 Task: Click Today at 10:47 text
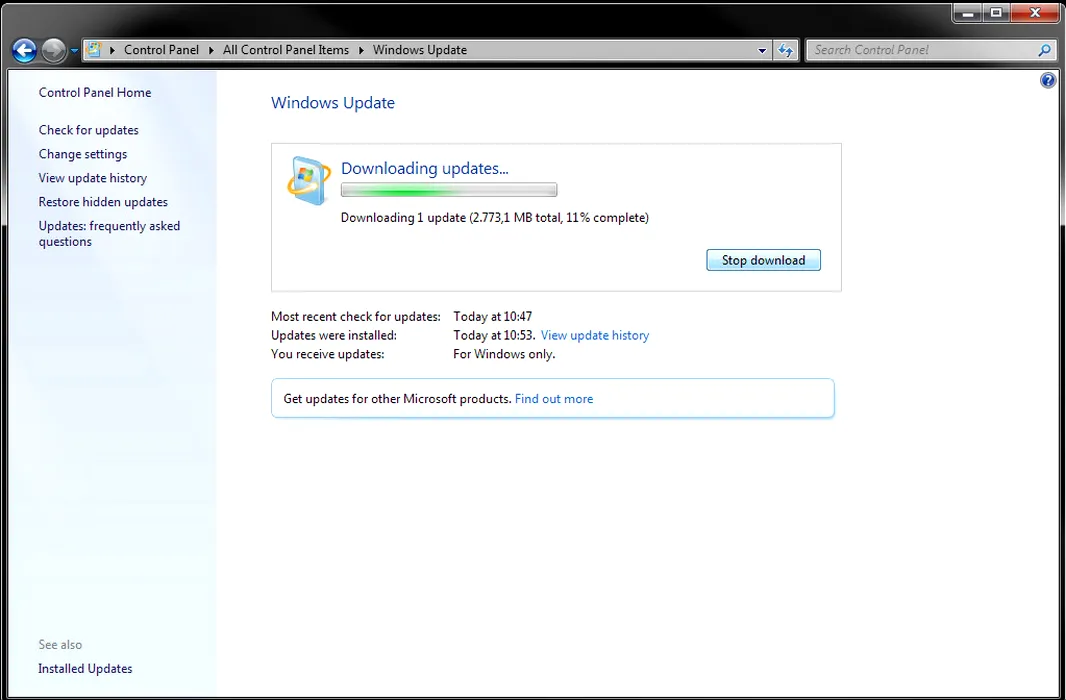[492, 317]
